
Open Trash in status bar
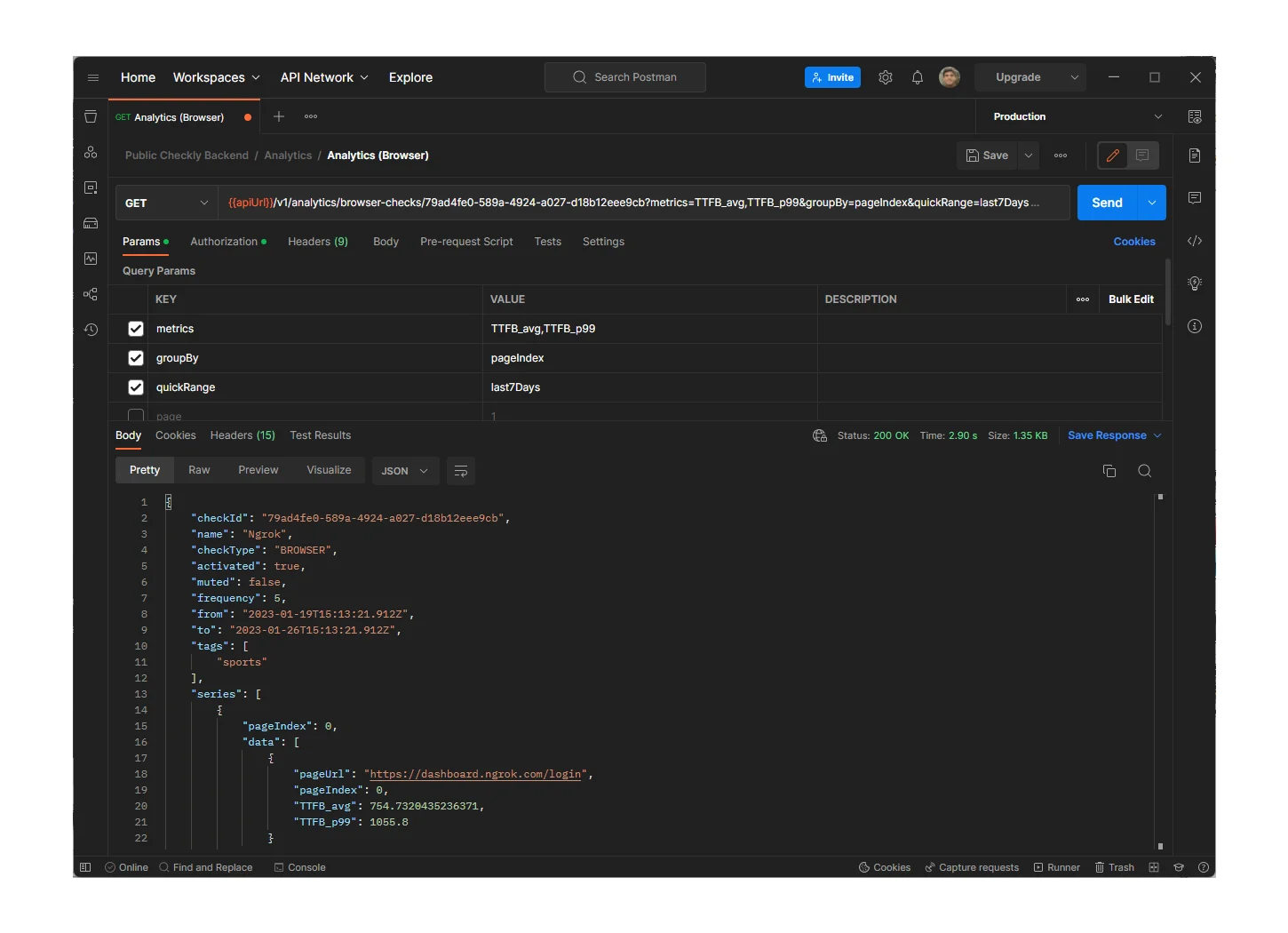point(1115,867)
